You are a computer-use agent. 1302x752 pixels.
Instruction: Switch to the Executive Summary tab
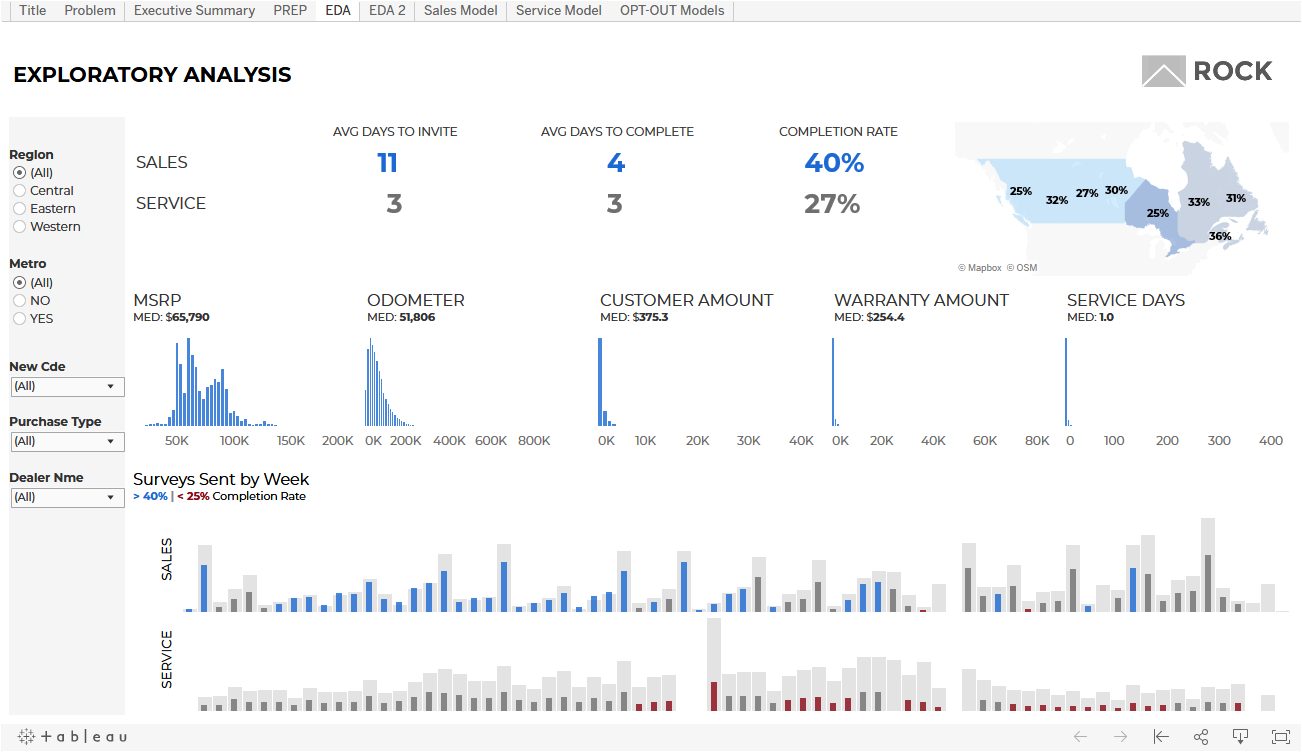[194, 11]
